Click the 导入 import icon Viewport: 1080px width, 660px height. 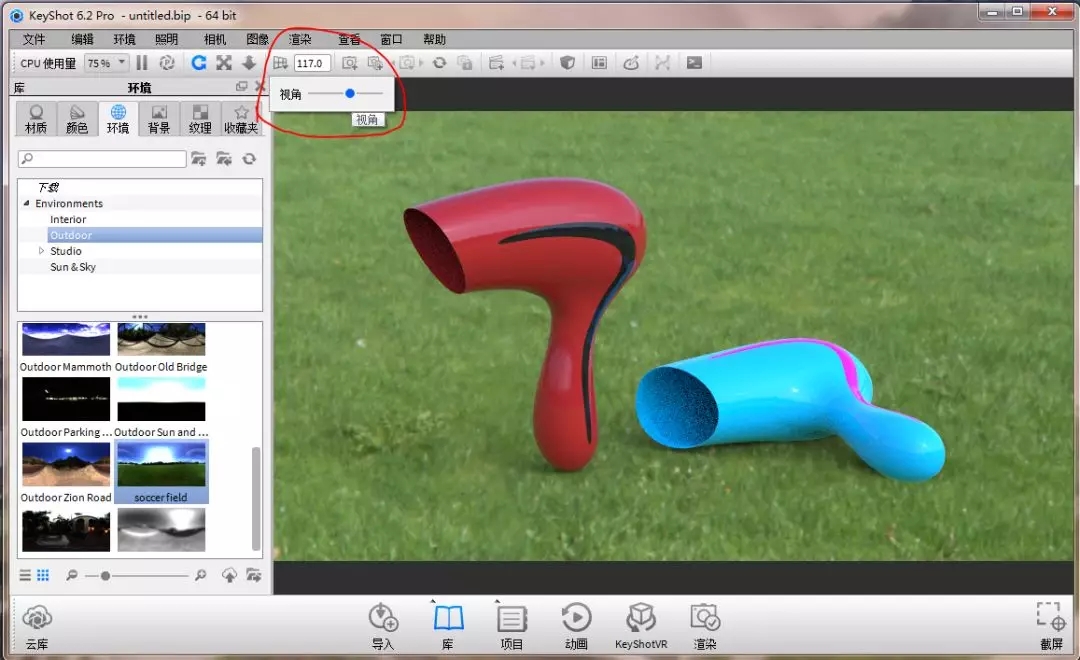coord(383,618)
